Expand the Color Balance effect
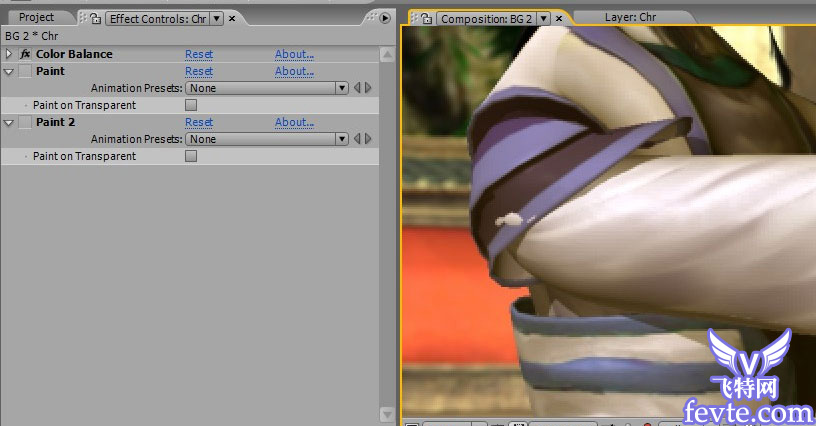The image size is (816, 426). pos(8,54)
